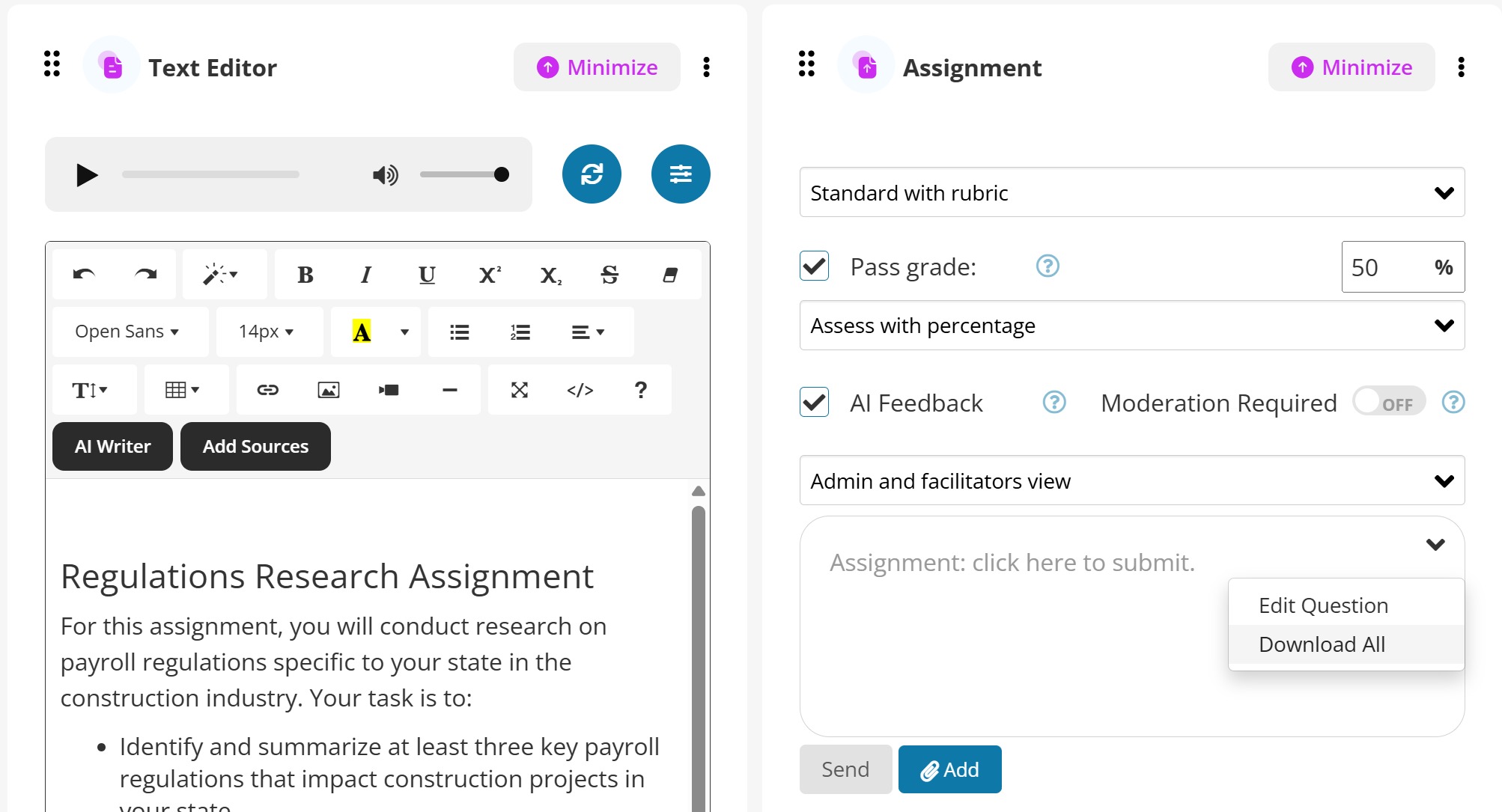
Task: Click the eraser clear-formatting icon
Action: pos(670,275)
